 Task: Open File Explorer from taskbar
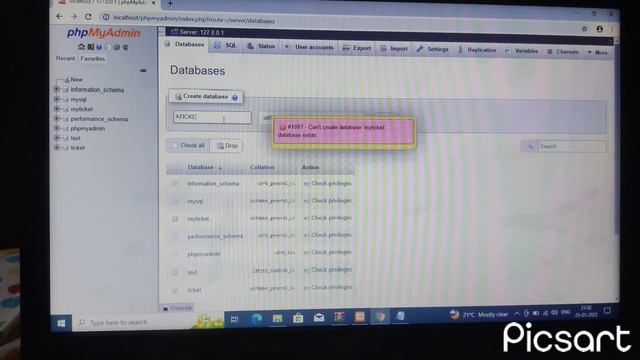(277, 318)
